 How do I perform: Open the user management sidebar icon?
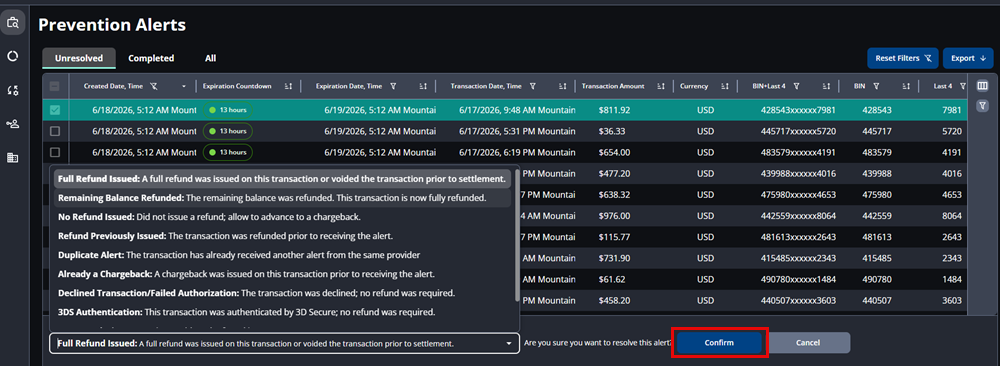click(x=12, y=124)
